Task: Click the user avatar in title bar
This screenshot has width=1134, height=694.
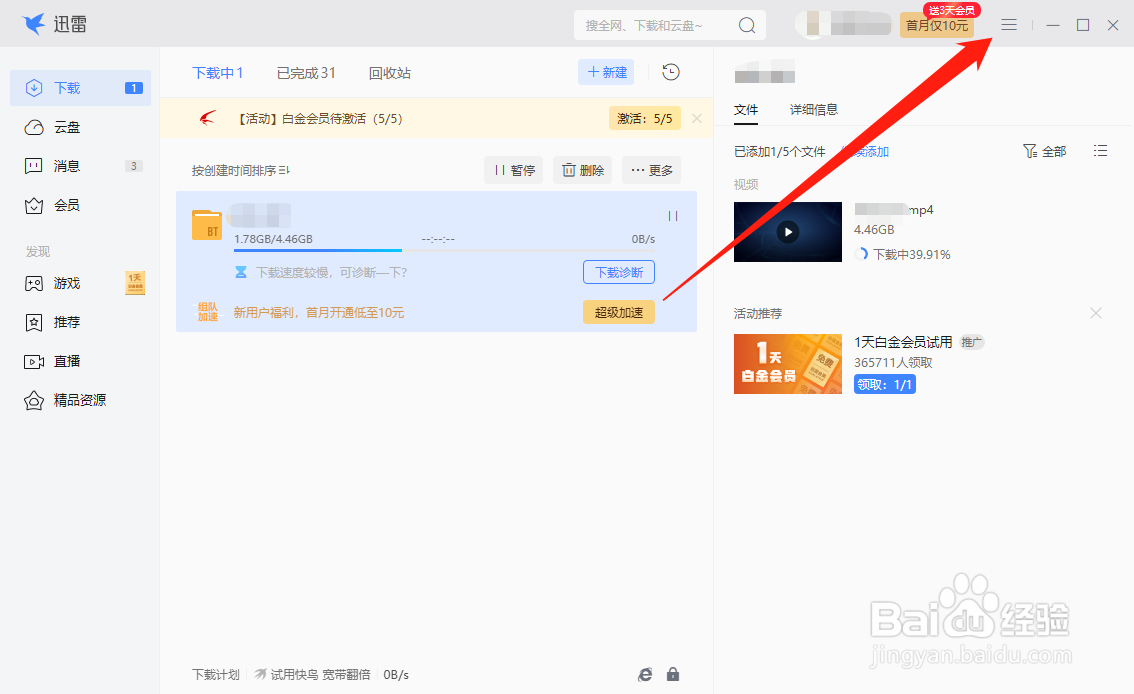Action: (811, 25)
